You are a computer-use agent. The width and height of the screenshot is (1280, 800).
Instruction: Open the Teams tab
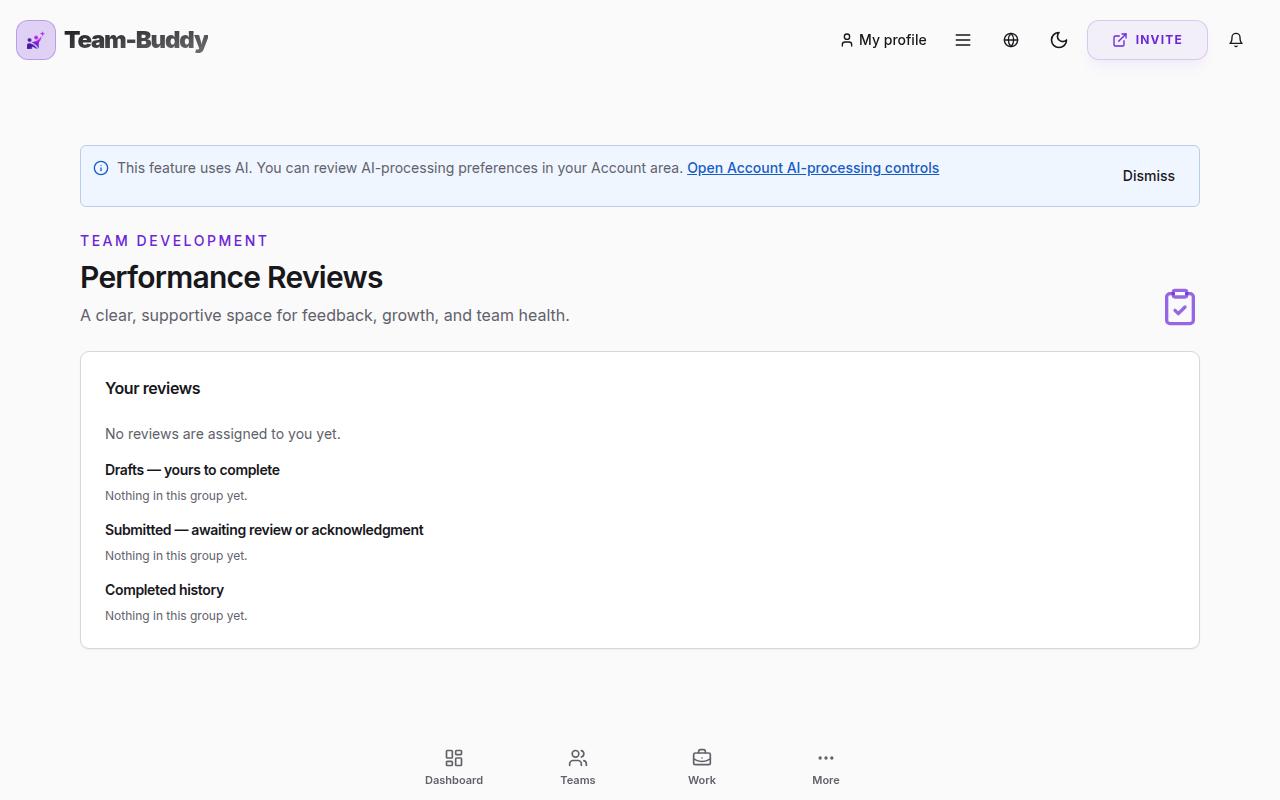click(578, 767)
